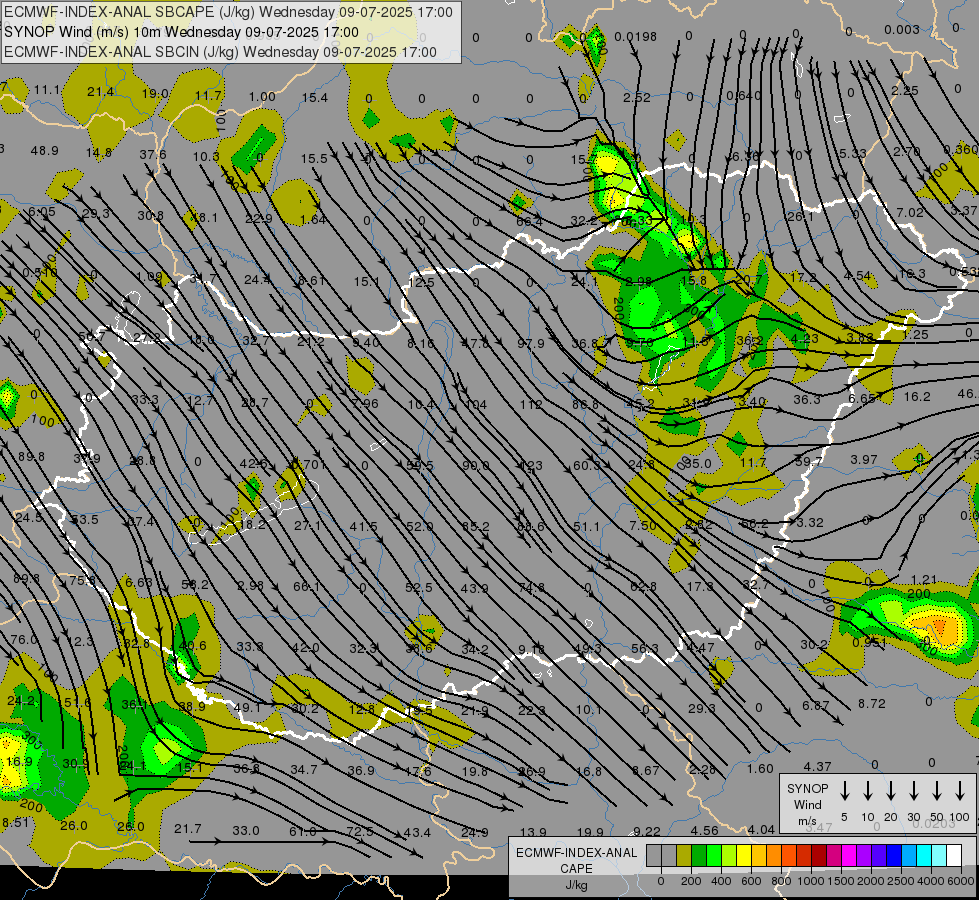The width and height of the screenshot is (979, 900).
Task: Click the map value 21.4
Action: pos(101,92)
